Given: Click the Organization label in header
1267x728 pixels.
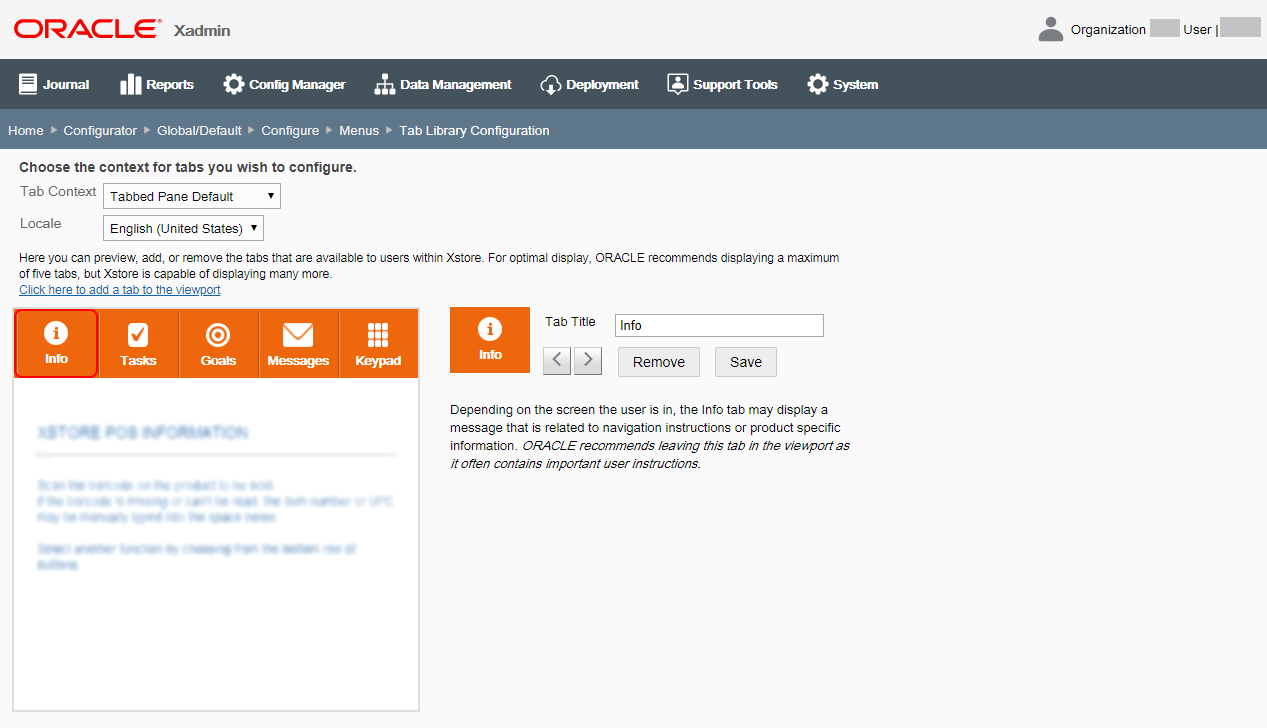Looking at the screenshot, I should 1108,29.
